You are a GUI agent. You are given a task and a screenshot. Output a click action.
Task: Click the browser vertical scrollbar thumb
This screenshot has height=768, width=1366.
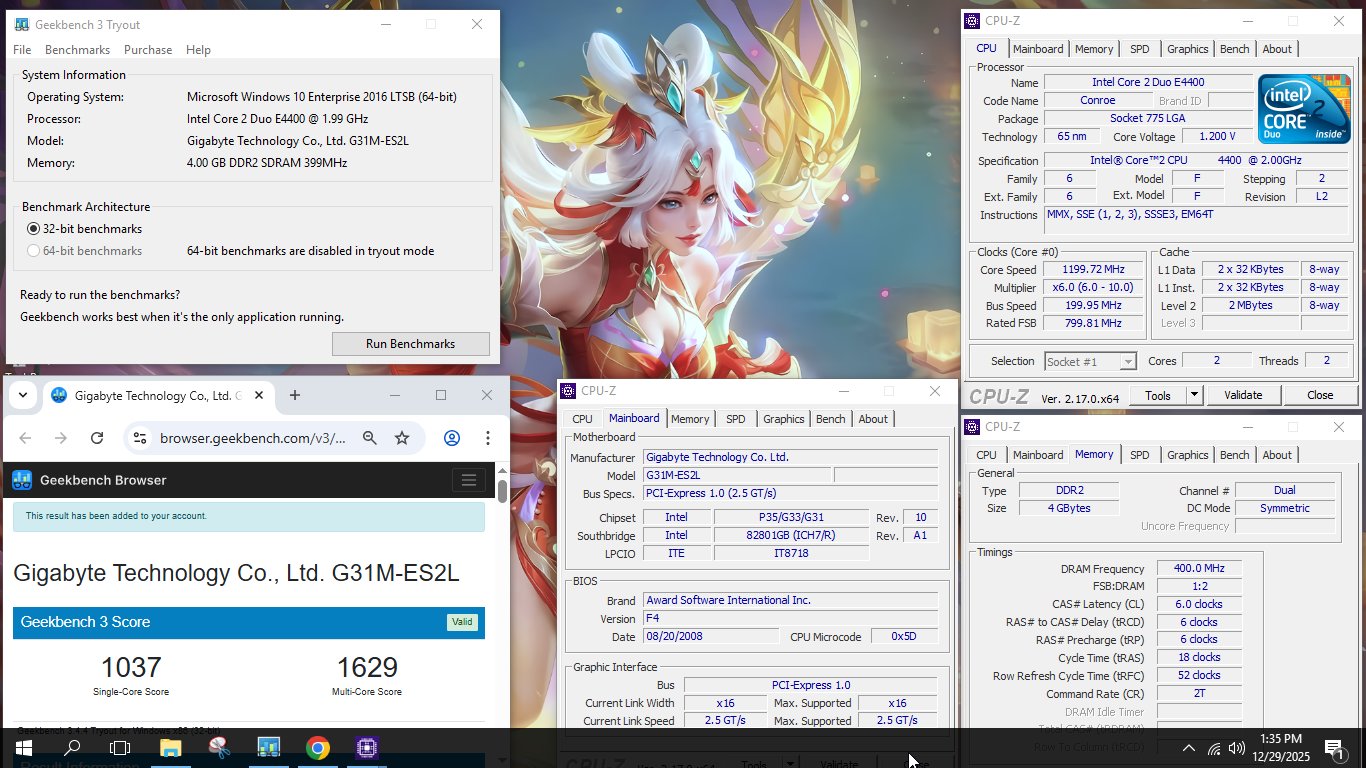click(502, 490)
